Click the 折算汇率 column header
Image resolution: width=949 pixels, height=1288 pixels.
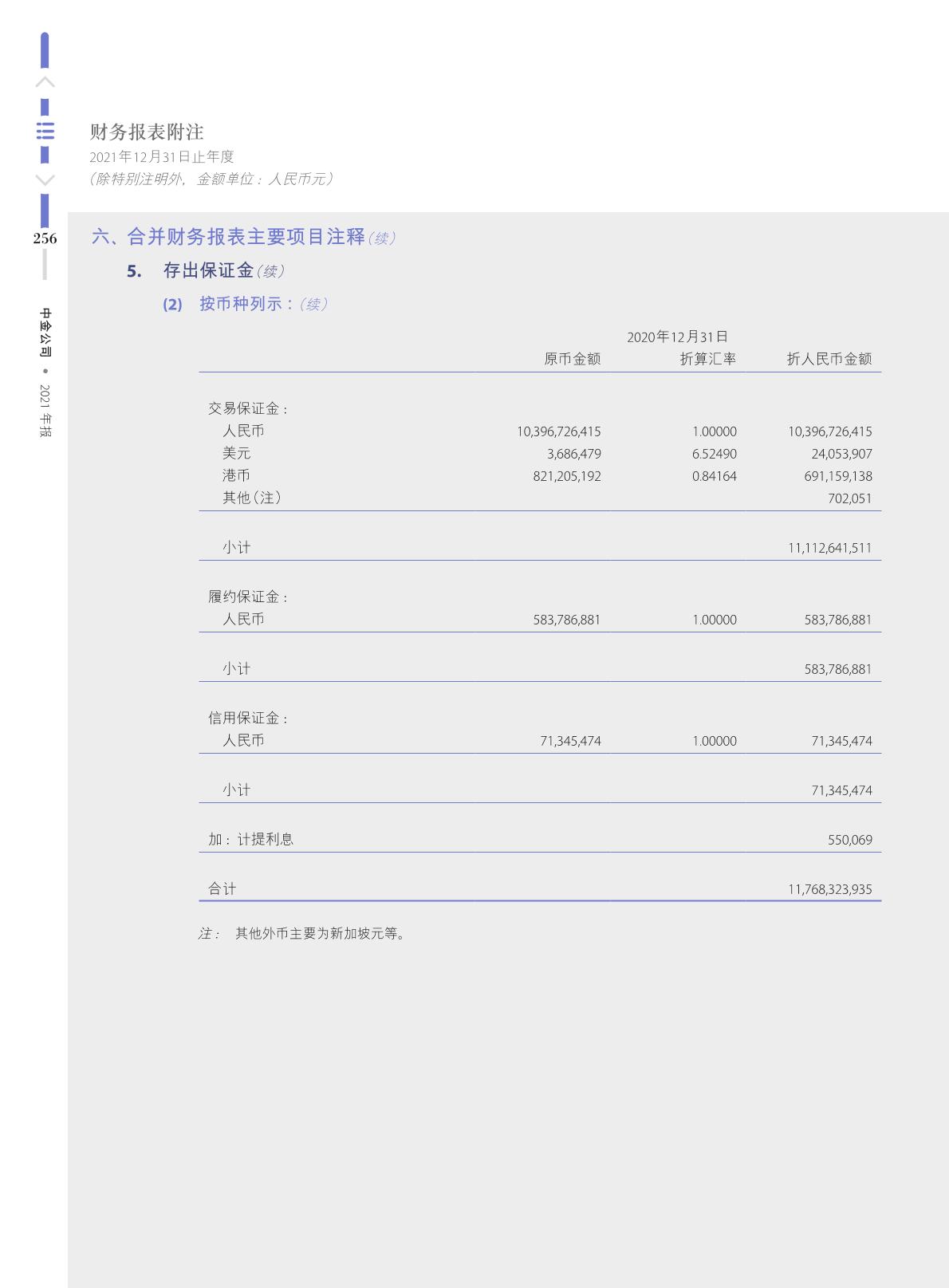tap(707, 359)
